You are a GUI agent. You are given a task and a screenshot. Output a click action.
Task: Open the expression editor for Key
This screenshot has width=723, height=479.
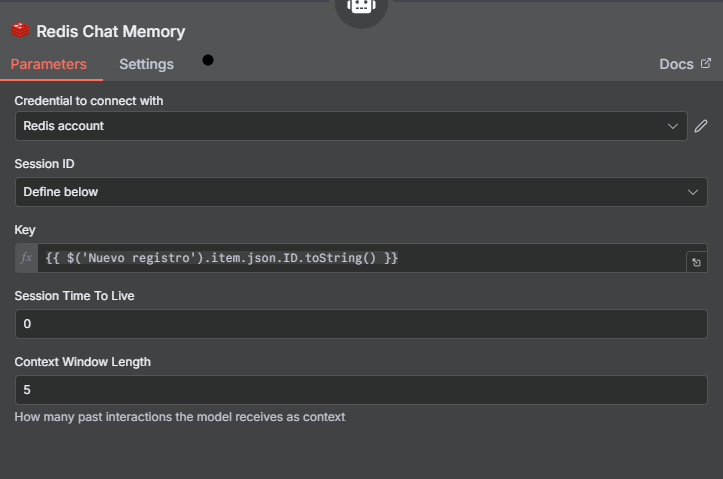(x=696, y=262)
